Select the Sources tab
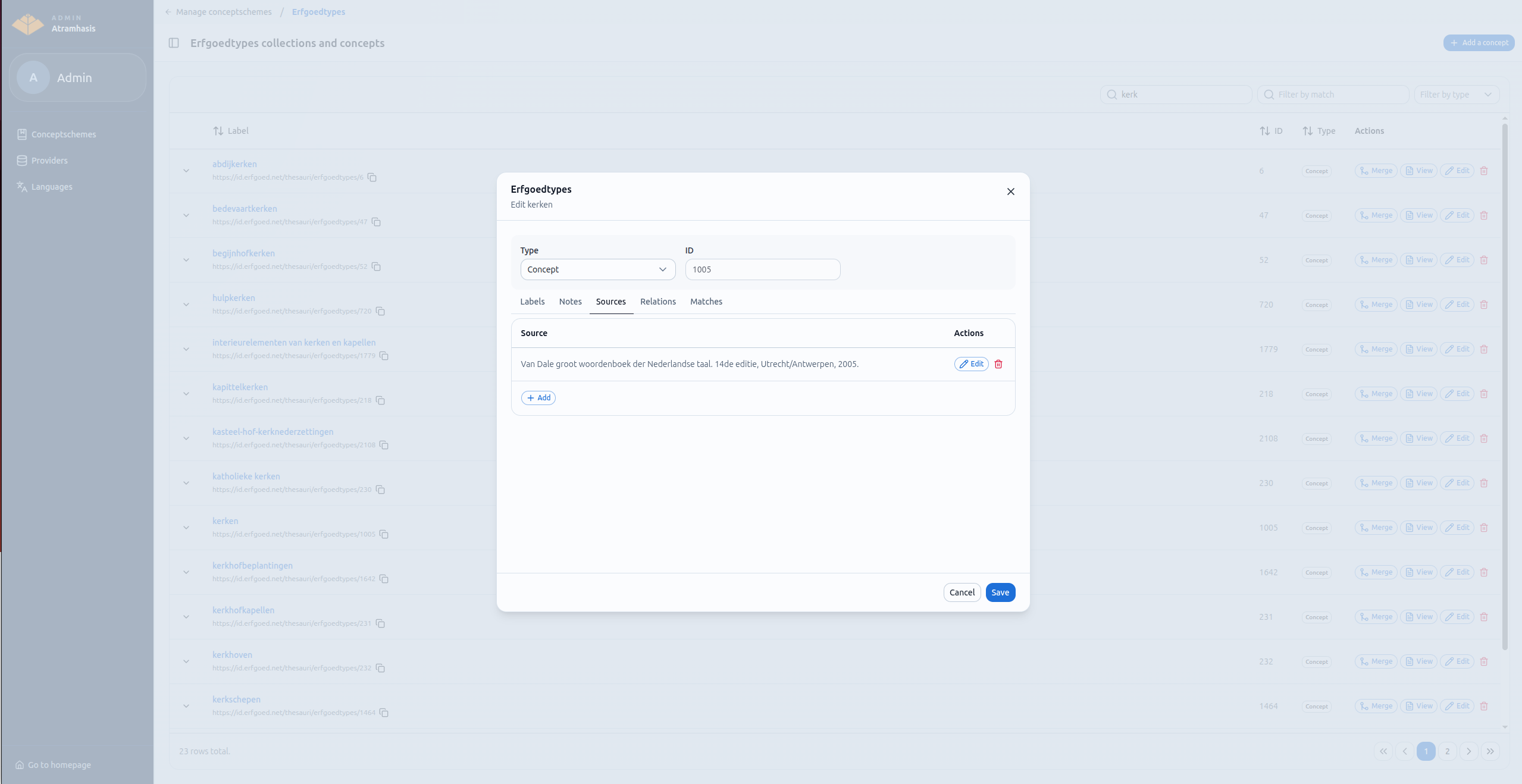Image resolution: width=1522 pixels, height=784 pixels. pos(611,302)
